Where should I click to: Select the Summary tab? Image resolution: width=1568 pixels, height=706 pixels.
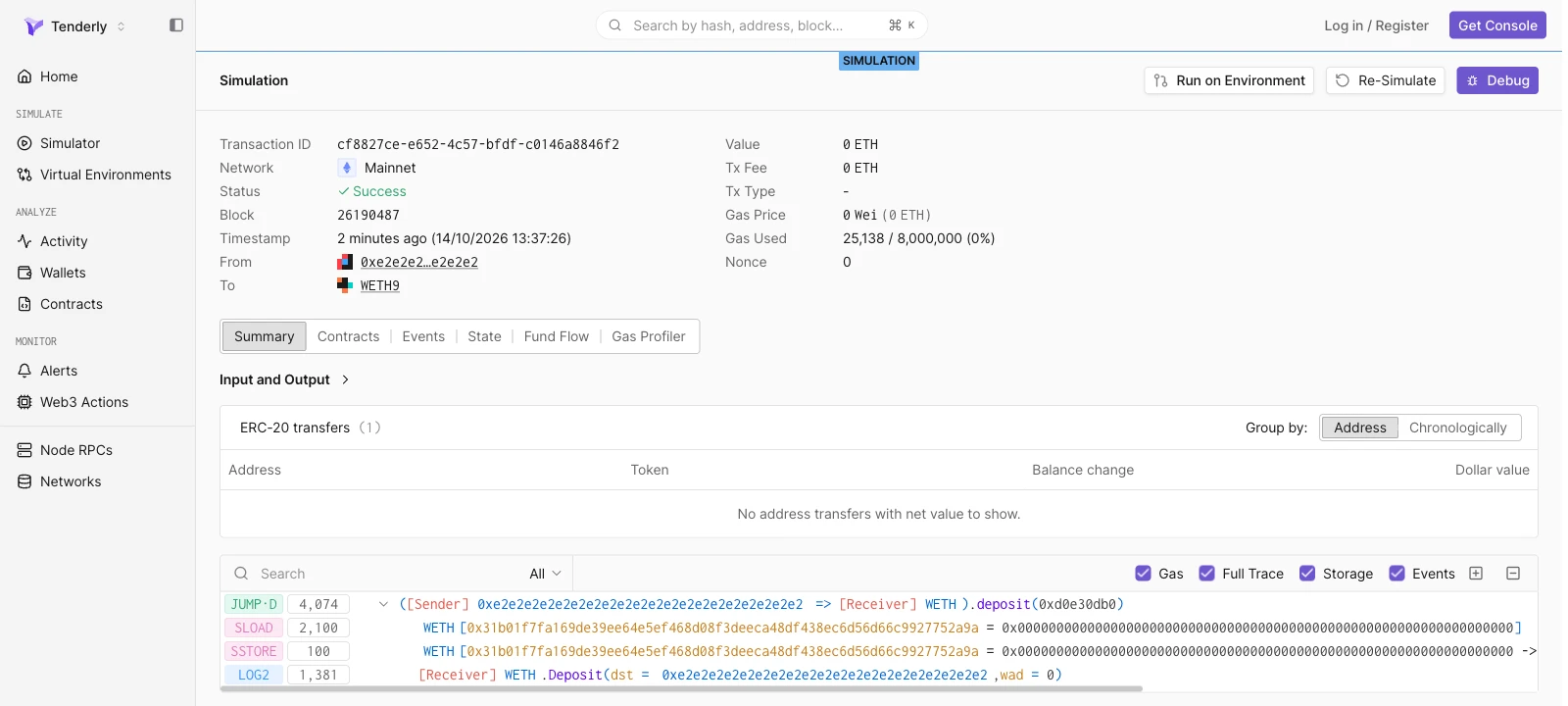264,336
